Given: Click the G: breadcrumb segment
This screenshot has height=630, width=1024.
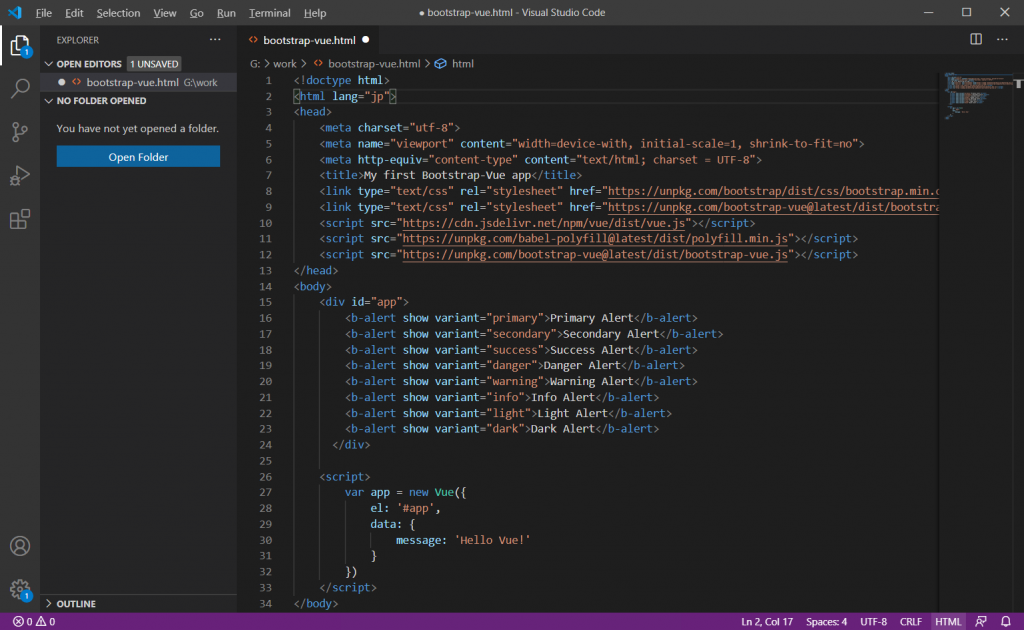Looking at the screenshot, I should (255, 64).
